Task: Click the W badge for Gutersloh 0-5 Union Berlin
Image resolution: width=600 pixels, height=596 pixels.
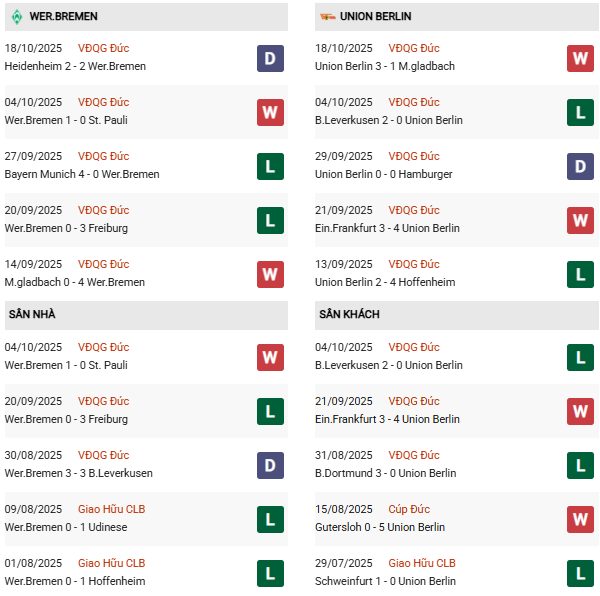Action: pos(580,519)
